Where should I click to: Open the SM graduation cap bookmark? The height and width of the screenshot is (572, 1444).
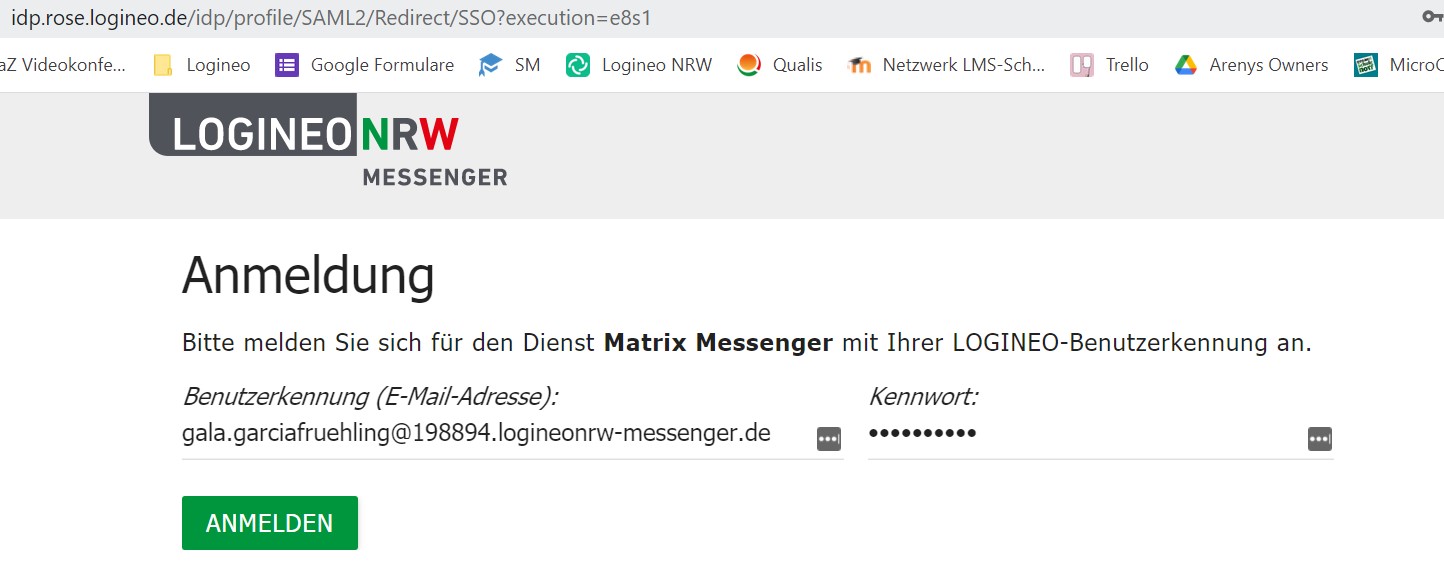point(510,65)
